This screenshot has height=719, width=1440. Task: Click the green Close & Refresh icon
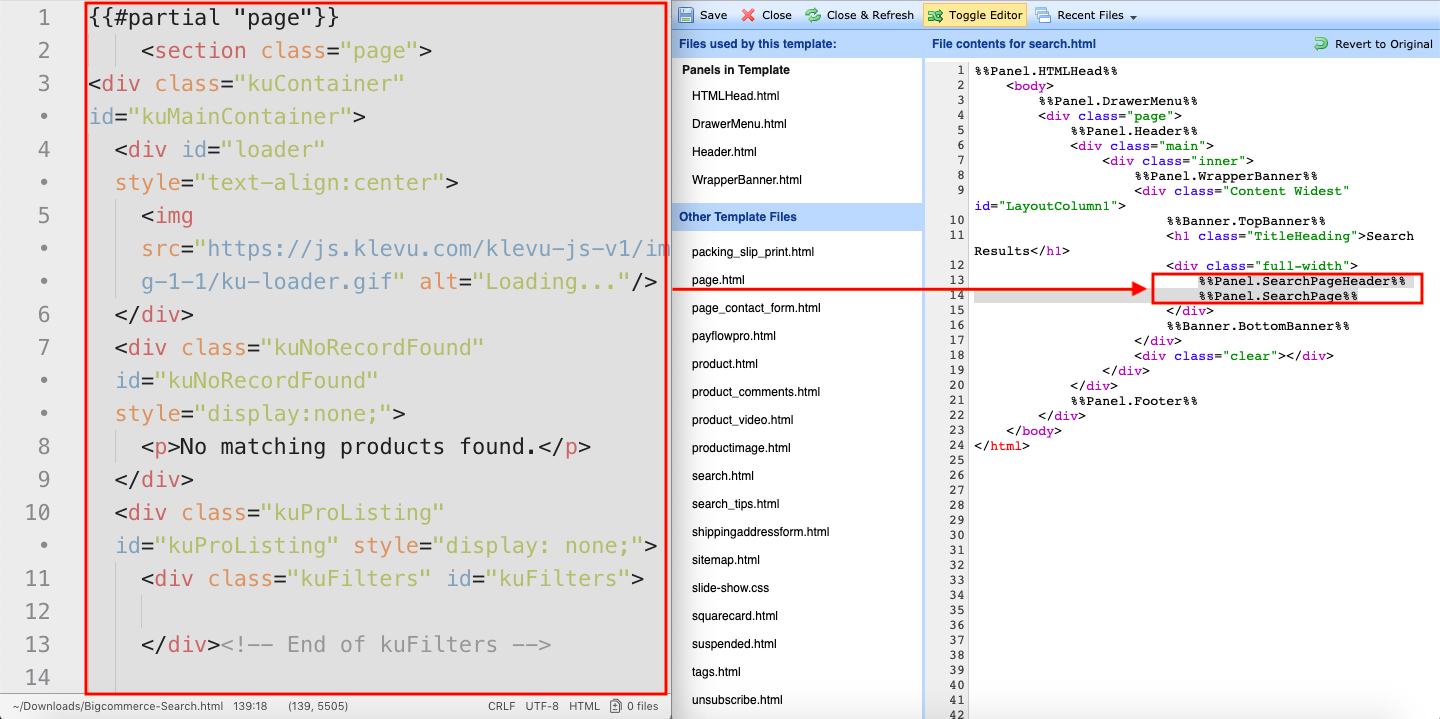(813, 15)
